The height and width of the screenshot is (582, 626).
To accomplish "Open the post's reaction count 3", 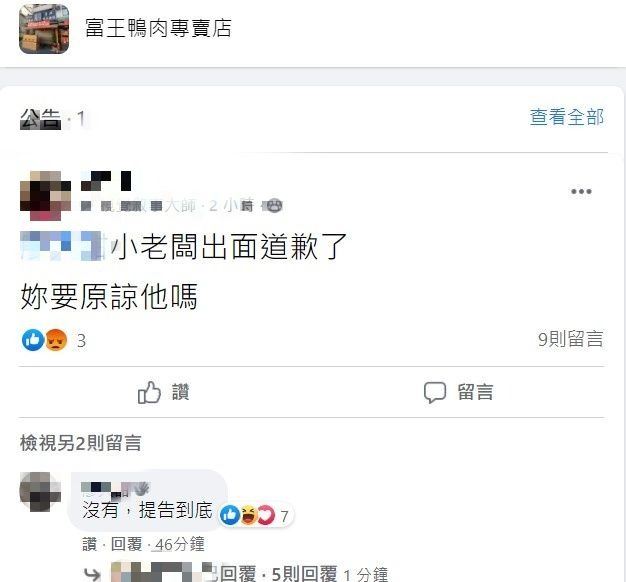I will 81,341.
